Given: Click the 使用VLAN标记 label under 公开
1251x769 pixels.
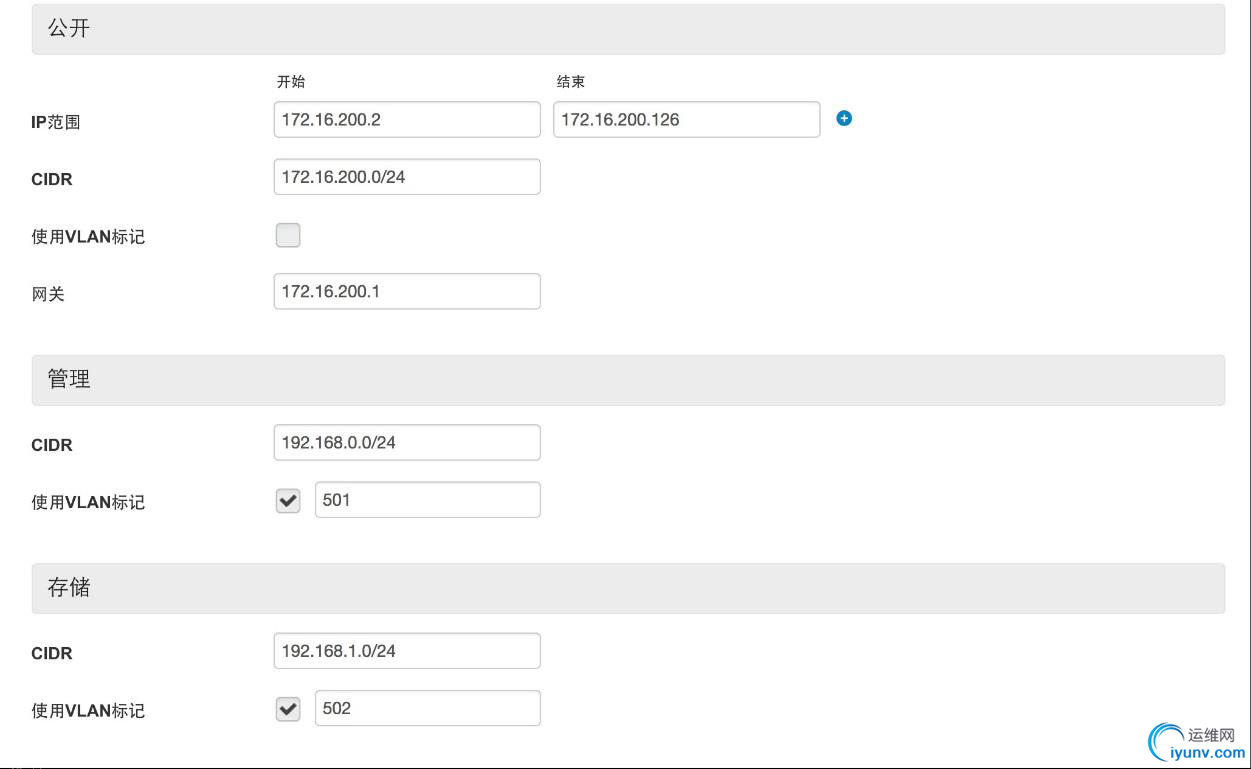Looking at the screenshot, I should click(88, 237).
